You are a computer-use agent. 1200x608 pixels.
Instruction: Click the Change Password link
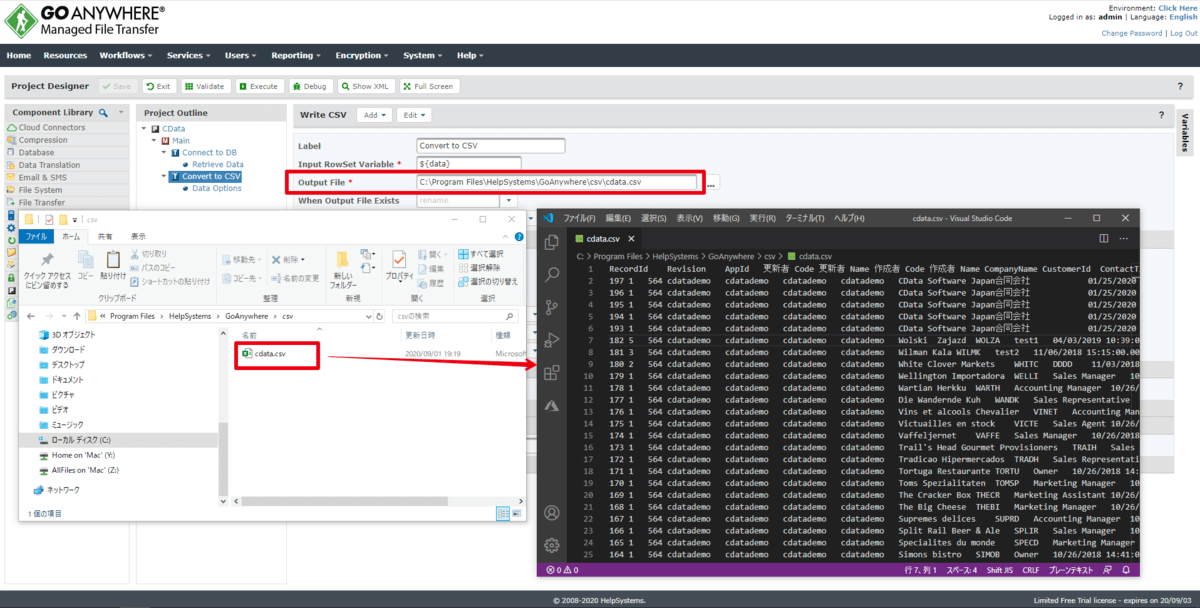[1131, 33]
